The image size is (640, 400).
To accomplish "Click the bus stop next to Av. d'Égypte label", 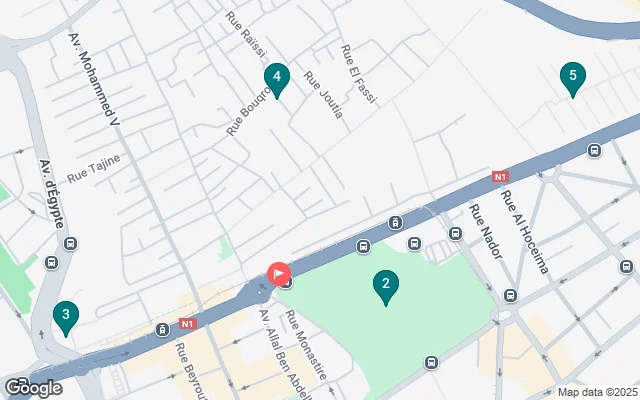I will [x=70, y=244].
